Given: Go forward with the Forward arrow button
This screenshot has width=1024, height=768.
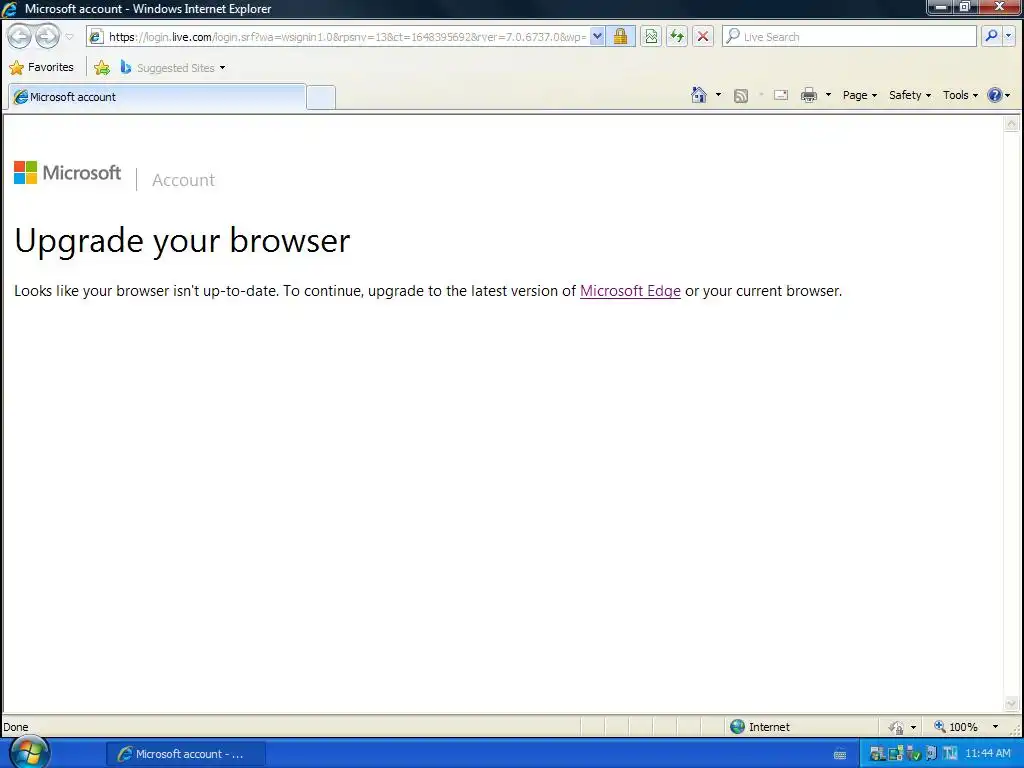Looking at the screenshot, I should [x=47, y=37].
